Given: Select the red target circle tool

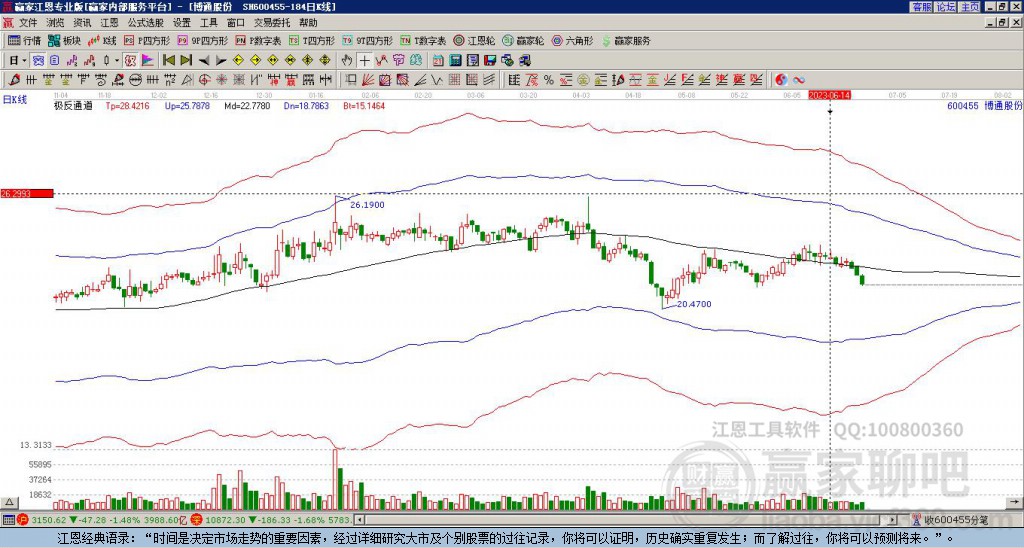Looking at the screenshot, I should click(204, 80).
